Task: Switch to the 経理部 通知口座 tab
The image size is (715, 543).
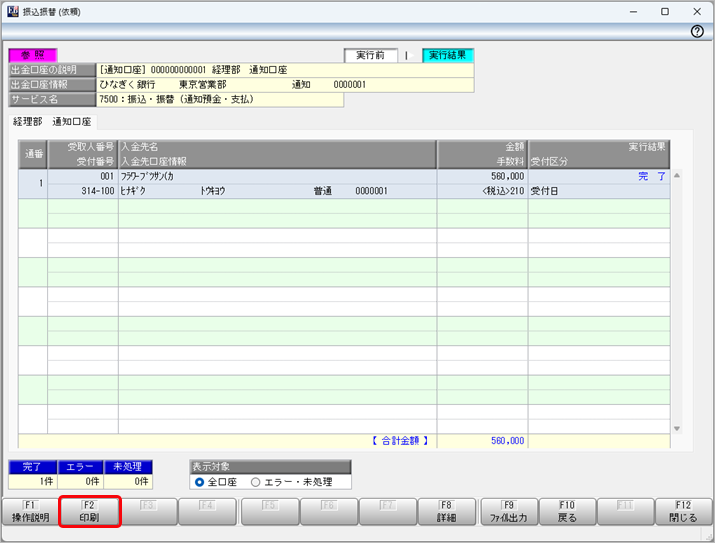Action: (52, 122)
